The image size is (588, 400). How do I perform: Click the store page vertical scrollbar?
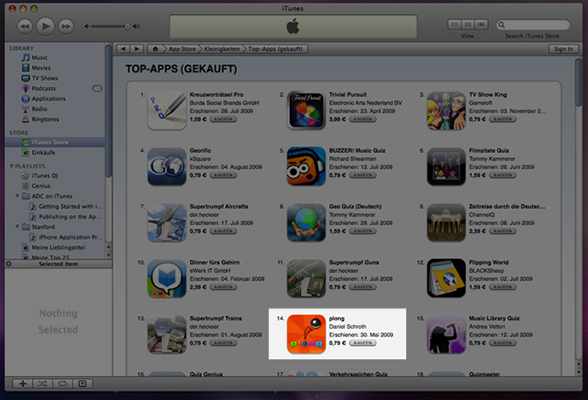pos(579,82)
